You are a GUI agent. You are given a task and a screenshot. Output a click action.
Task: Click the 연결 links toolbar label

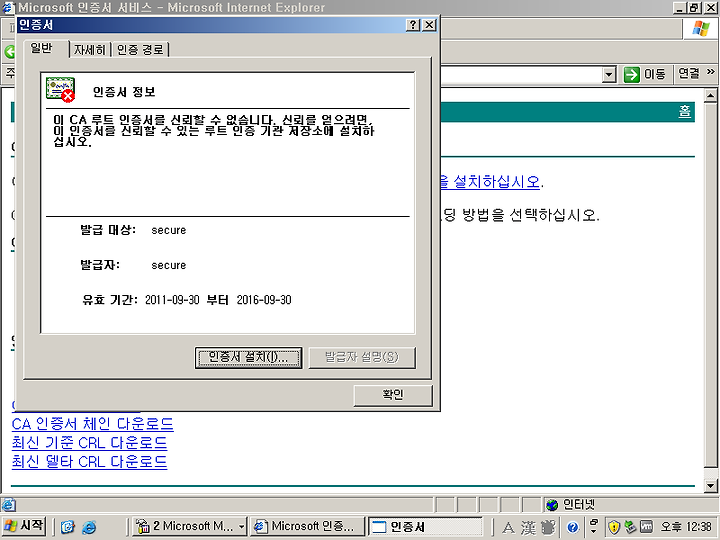tap(689, 73)
